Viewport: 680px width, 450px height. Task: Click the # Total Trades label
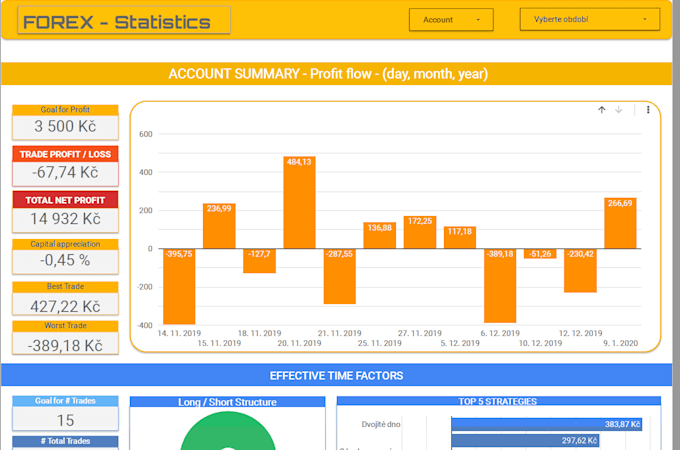click(x=65, y=441)
